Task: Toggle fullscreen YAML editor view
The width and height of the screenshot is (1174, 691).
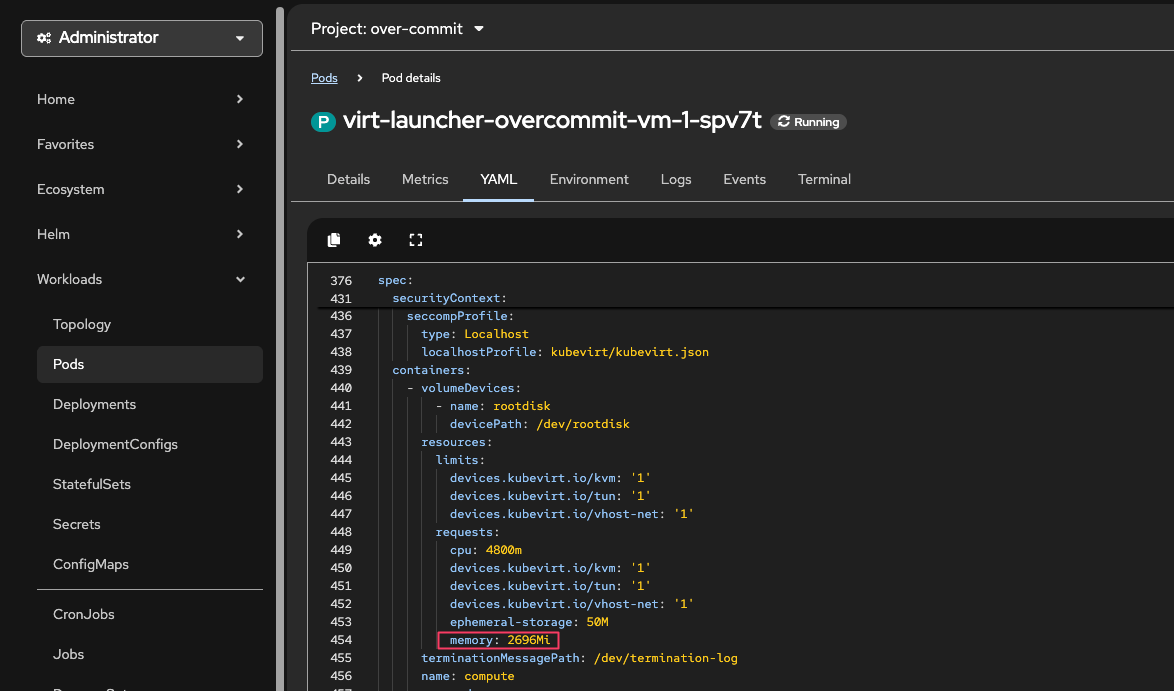Action: pyautogui.click(x=416, y=240)
